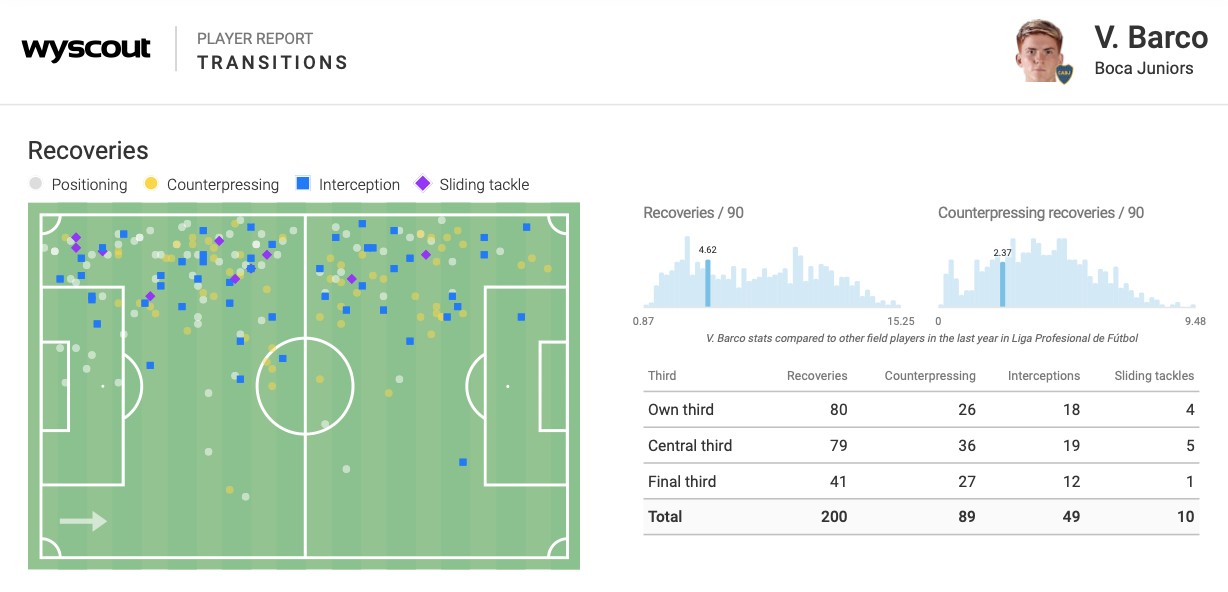Select the Central third table row

pyautogui.click(x=920, y=446)
